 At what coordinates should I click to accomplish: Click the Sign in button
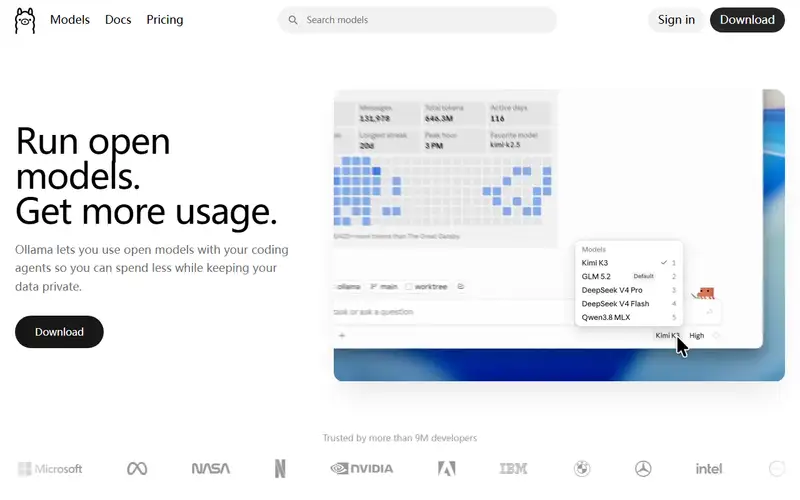tap(676, 20)
